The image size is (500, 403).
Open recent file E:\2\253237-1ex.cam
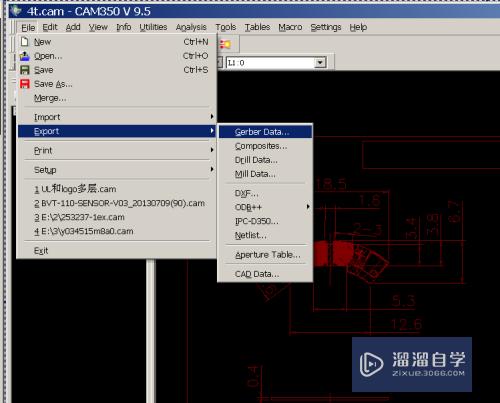pyautogui.click(x=117, y=217)
